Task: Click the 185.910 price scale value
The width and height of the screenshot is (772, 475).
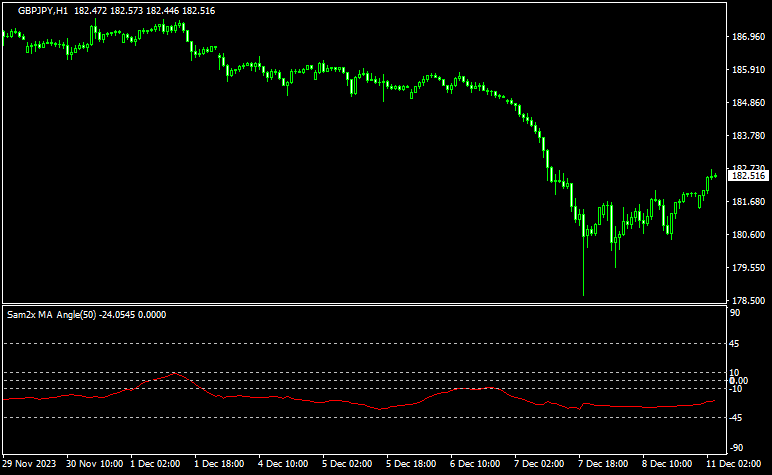Action: (748, 70)
